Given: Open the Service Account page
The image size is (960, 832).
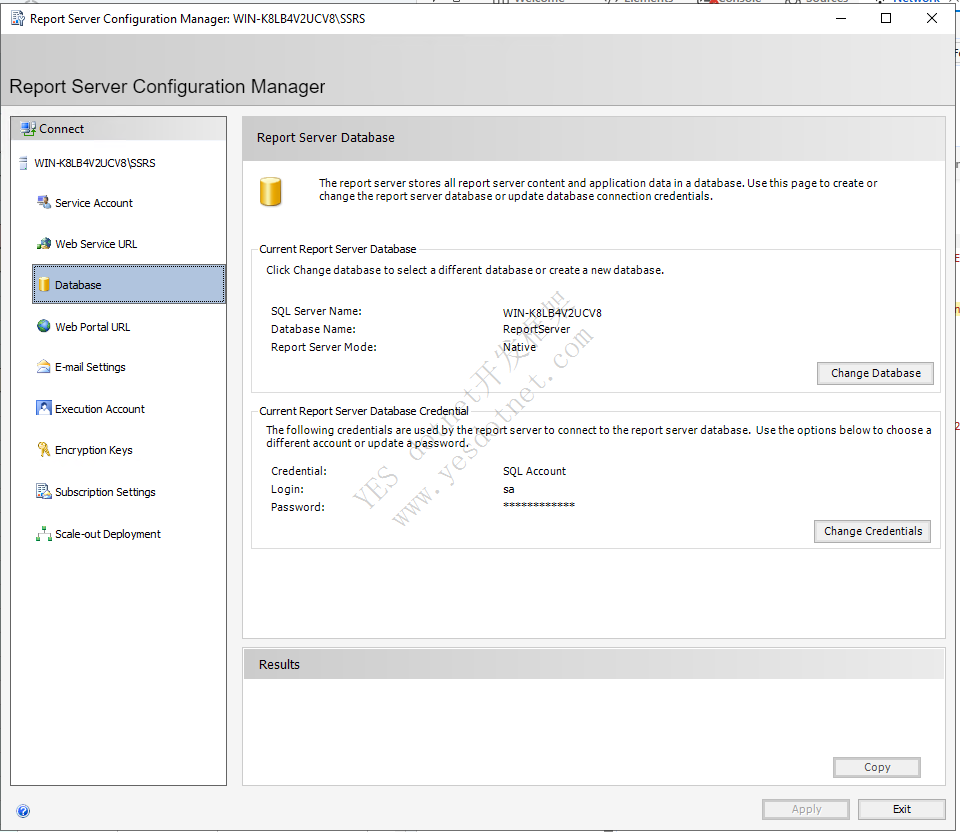Looking at the screenshot, I should tap(94, 203).
